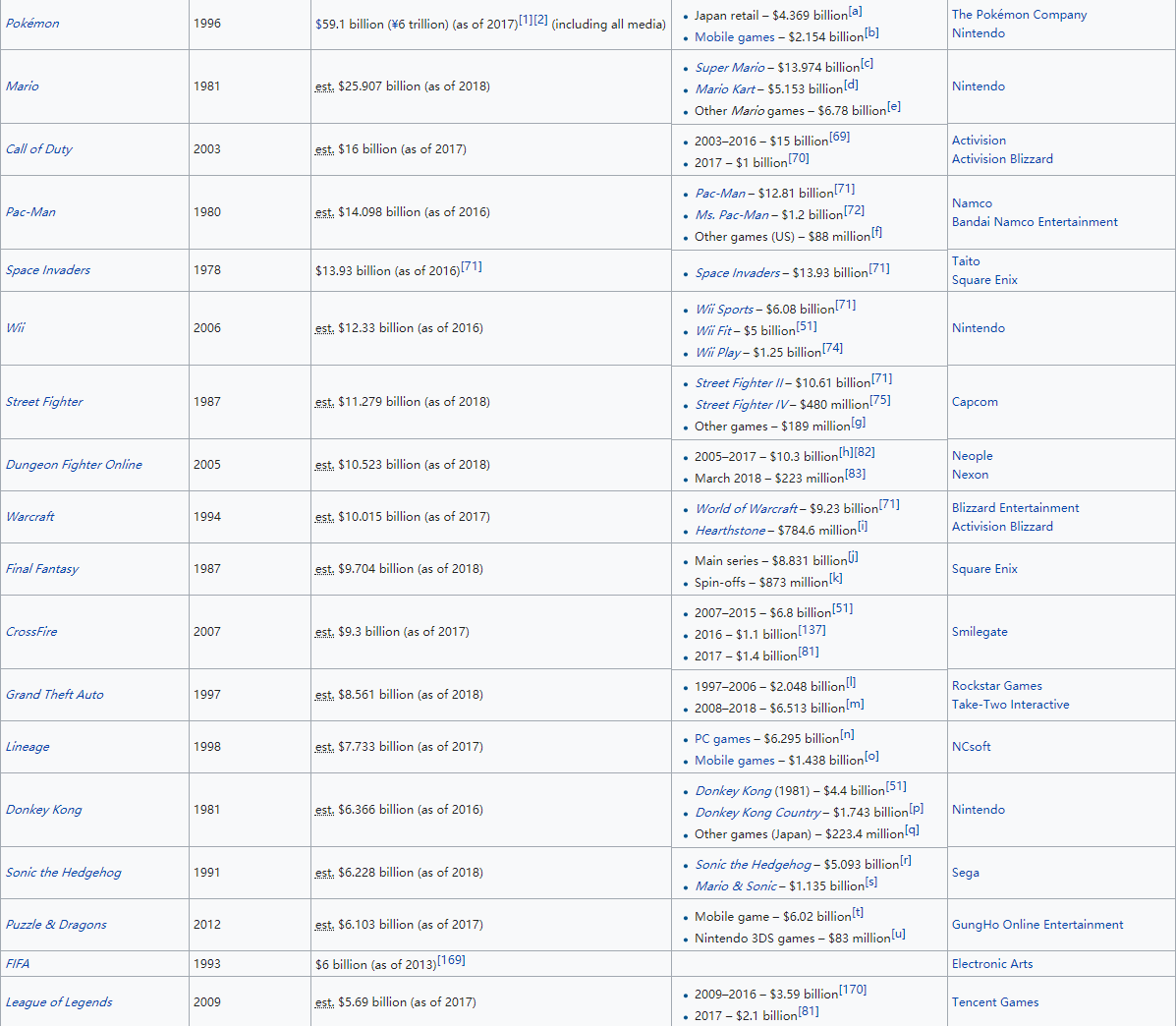
Task: Click the Electronic Arts link
Action: pos(992,964)
